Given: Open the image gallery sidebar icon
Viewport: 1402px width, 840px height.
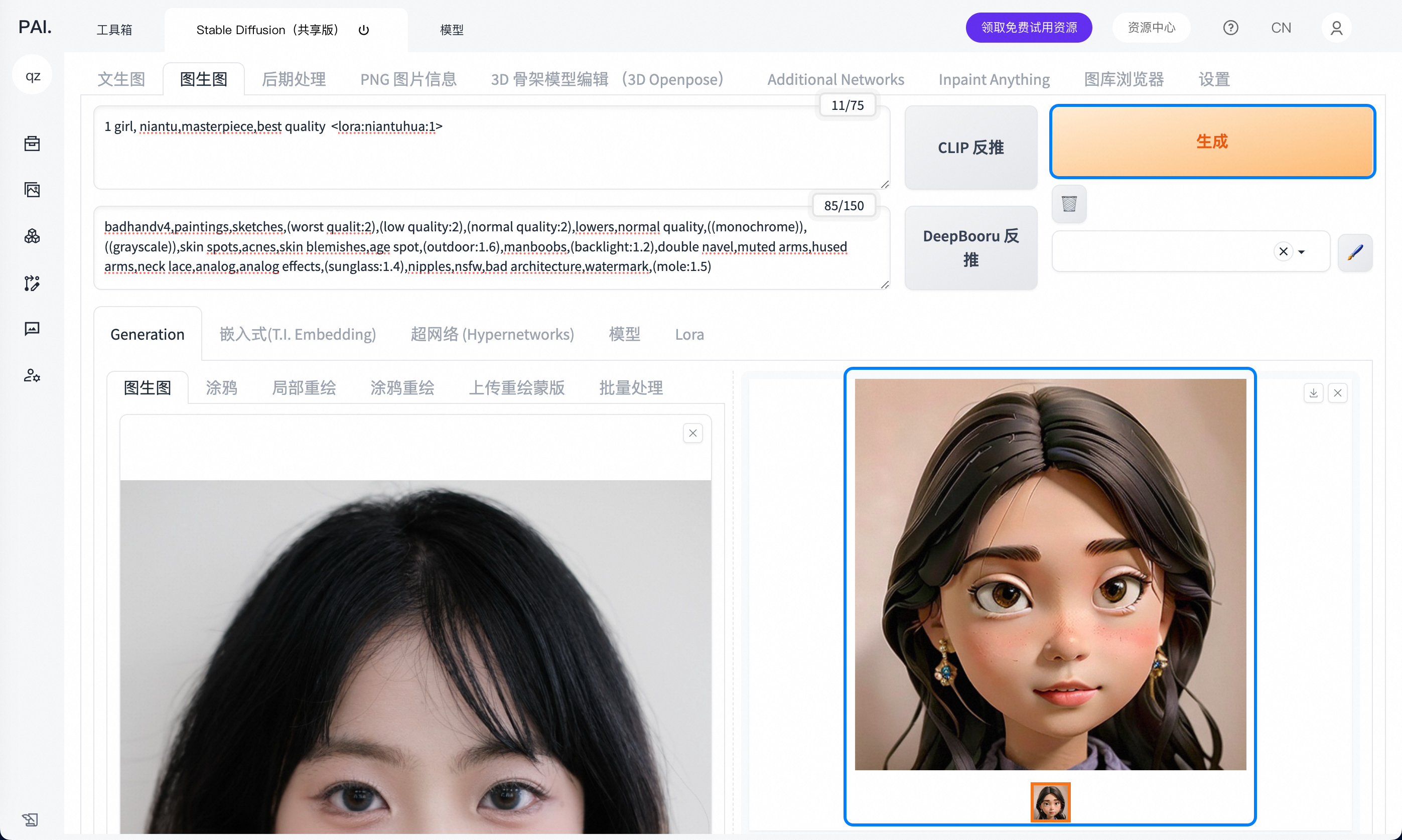Looking at the screenshot, I should [x=32, y=190].
